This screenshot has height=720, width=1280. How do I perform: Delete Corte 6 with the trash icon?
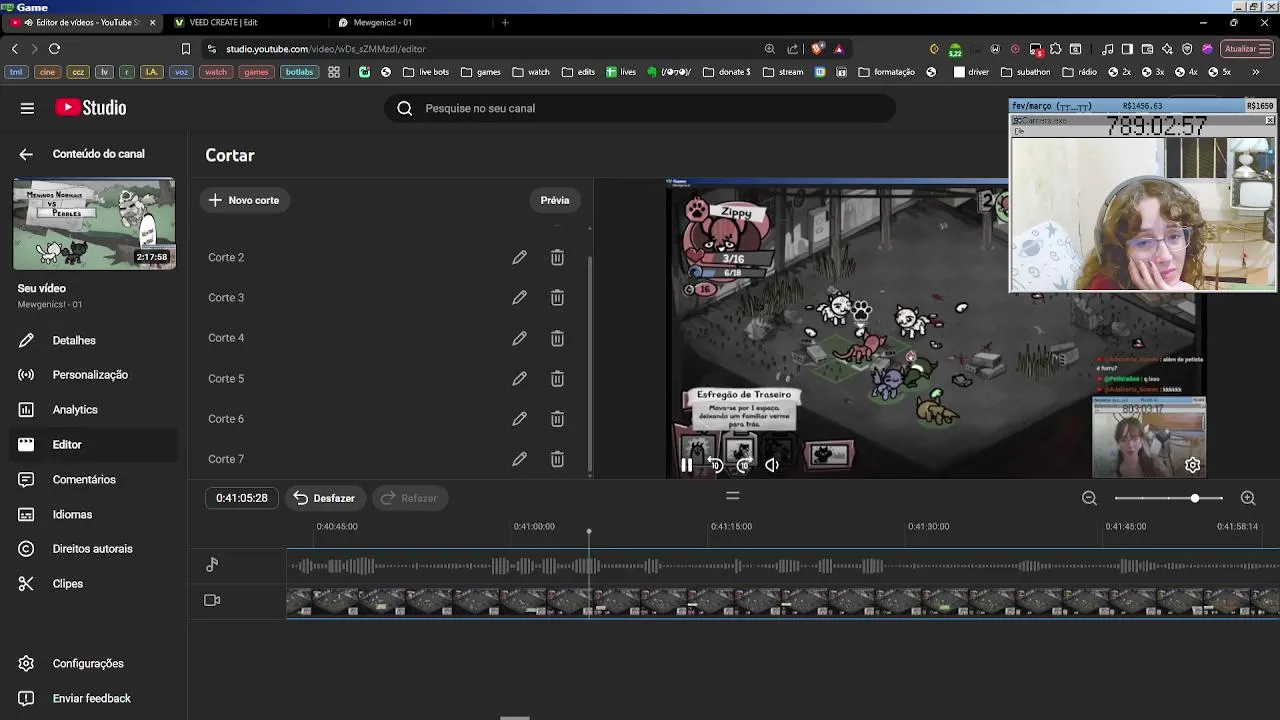(557, 419)
